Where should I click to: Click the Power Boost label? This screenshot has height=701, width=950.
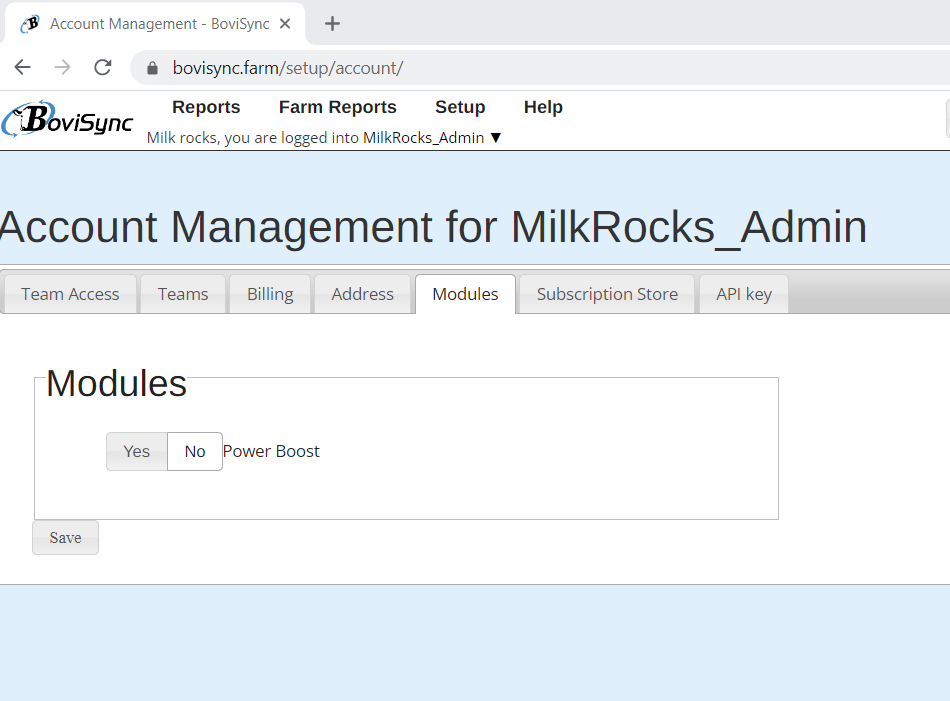pos(271,451)
